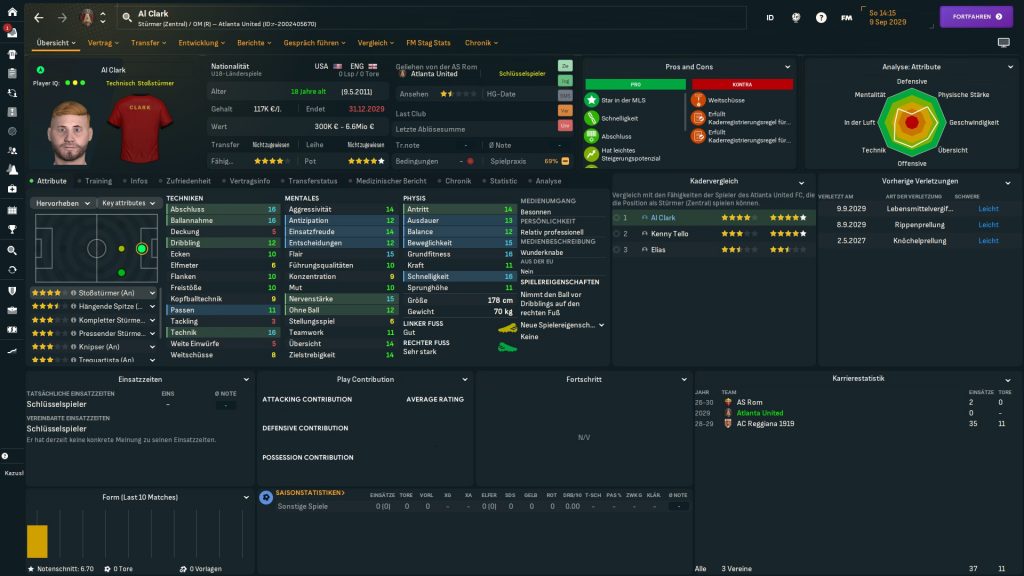
Task: Select the Al Clark radio option in Kadervergleich
Action: pyautogui.click(x=617, y=217)
